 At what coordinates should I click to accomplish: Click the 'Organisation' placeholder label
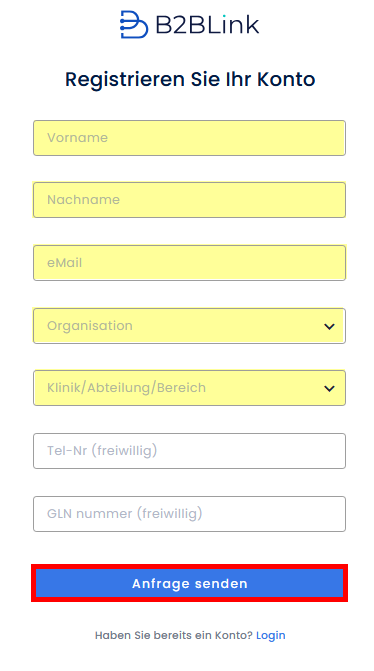[x=90, y=326]
